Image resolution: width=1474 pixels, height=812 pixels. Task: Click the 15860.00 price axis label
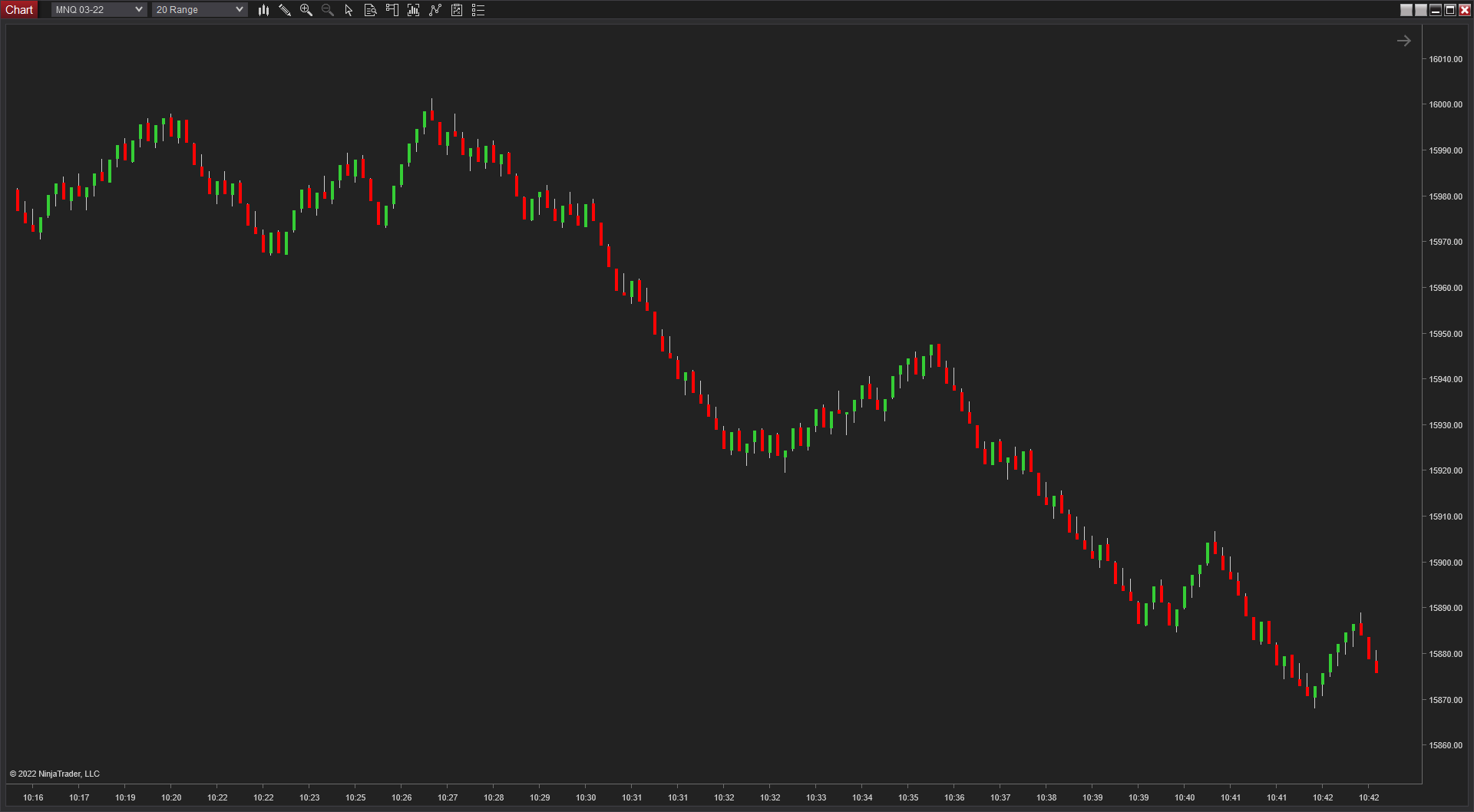point(1446,745)
